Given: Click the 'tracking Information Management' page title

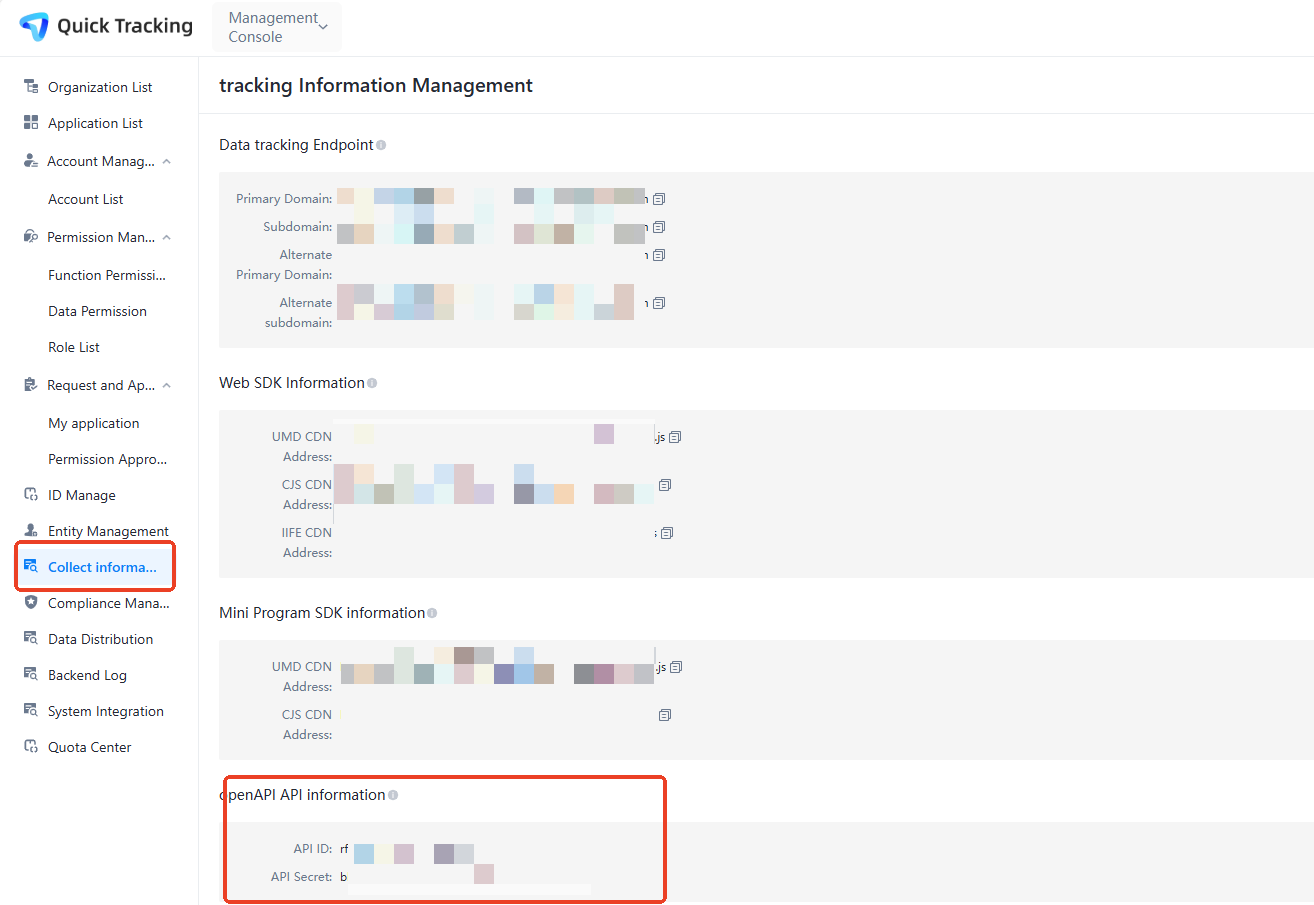Looking at the screenshot, I should click(x=376, y=86).
